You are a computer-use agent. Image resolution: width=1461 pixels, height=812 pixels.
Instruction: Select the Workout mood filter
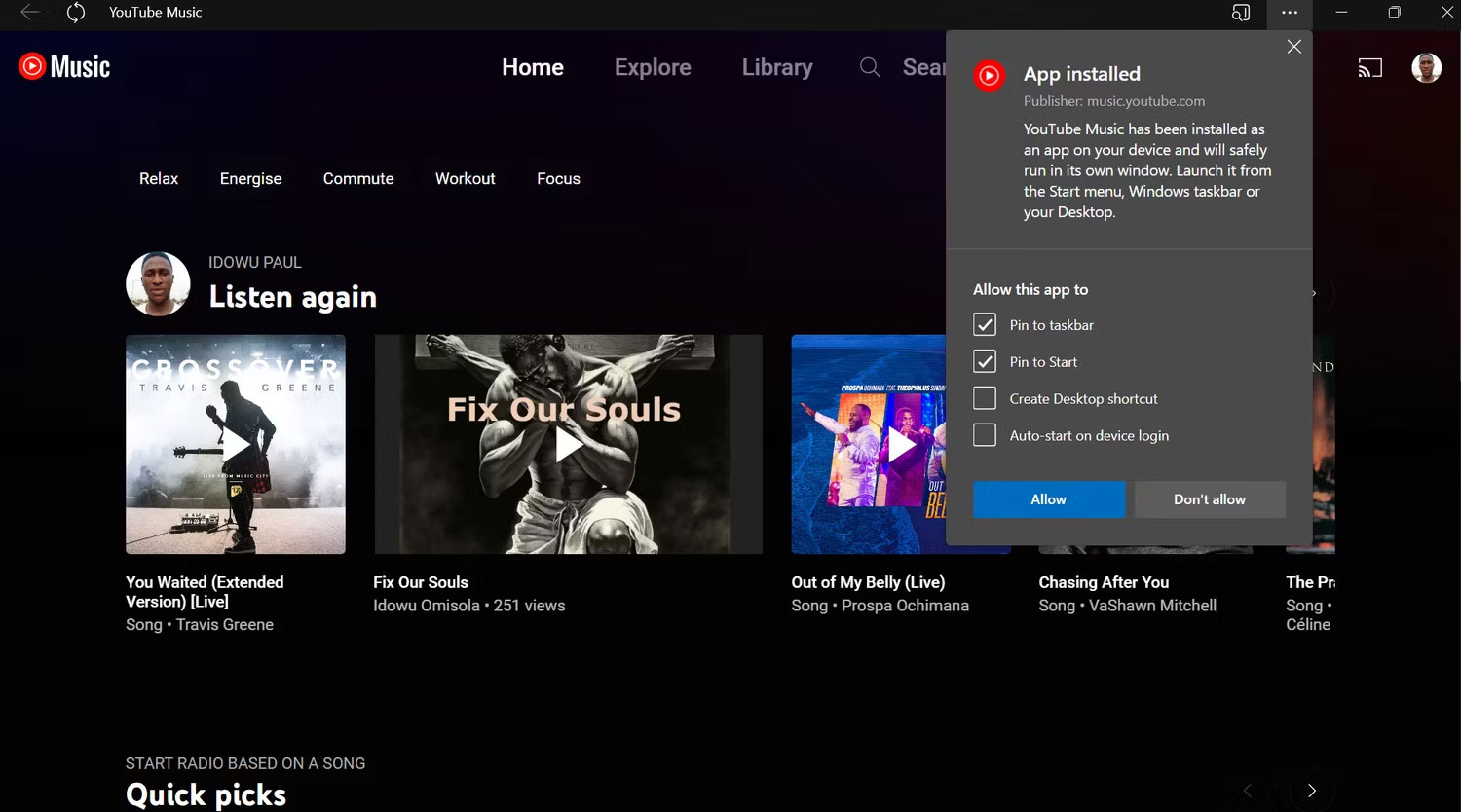(x=465, y=178)
